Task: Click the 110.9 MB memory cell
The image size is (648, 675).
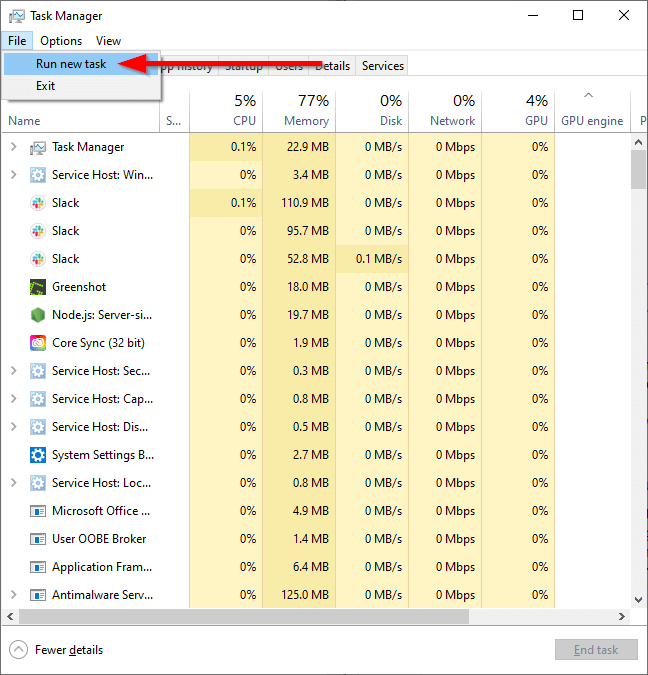Action: (299, 203)
